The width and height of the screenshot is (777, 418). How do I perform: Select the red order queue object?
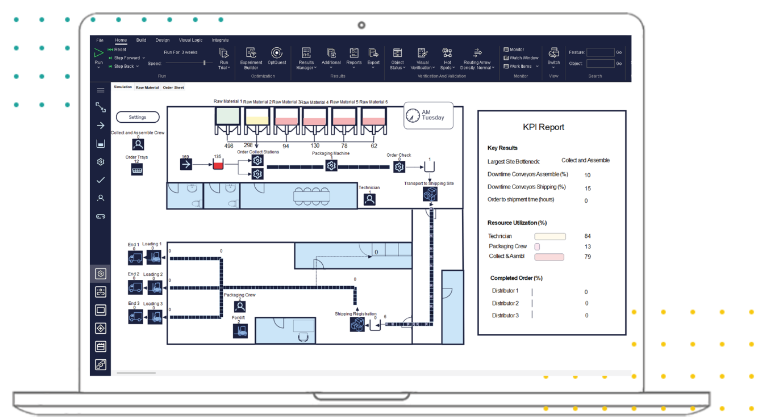(x=218, y=164)
